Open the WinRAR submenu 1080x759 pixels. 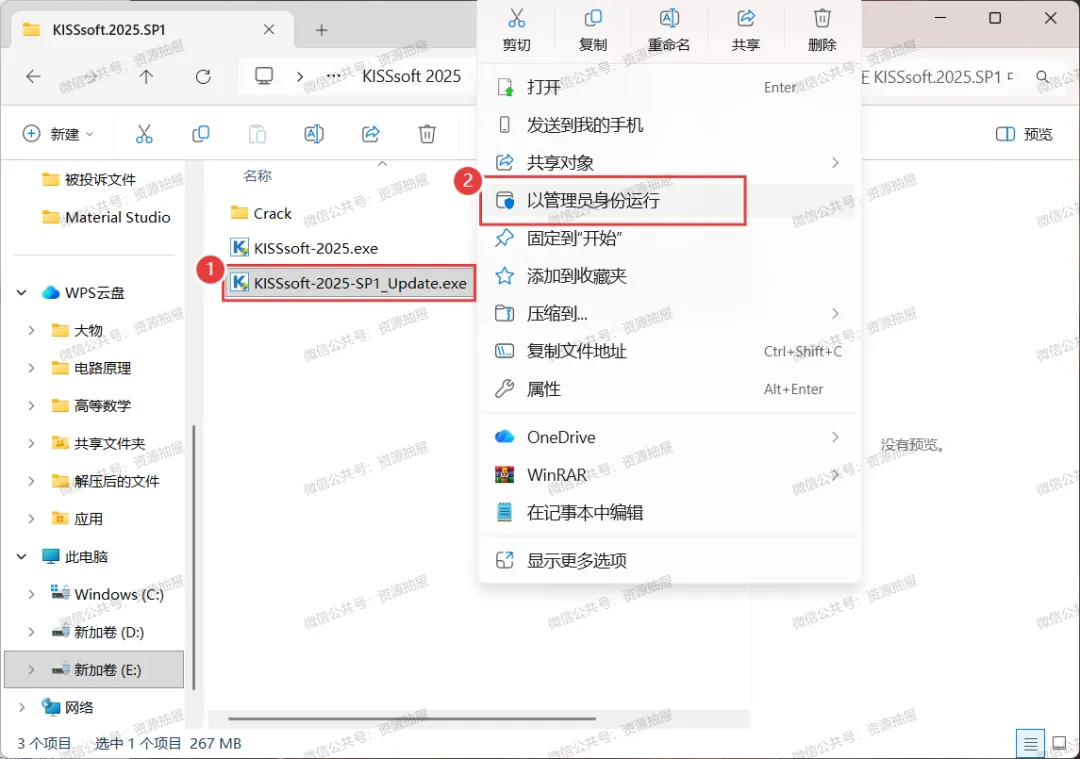[x=669, y=475]
